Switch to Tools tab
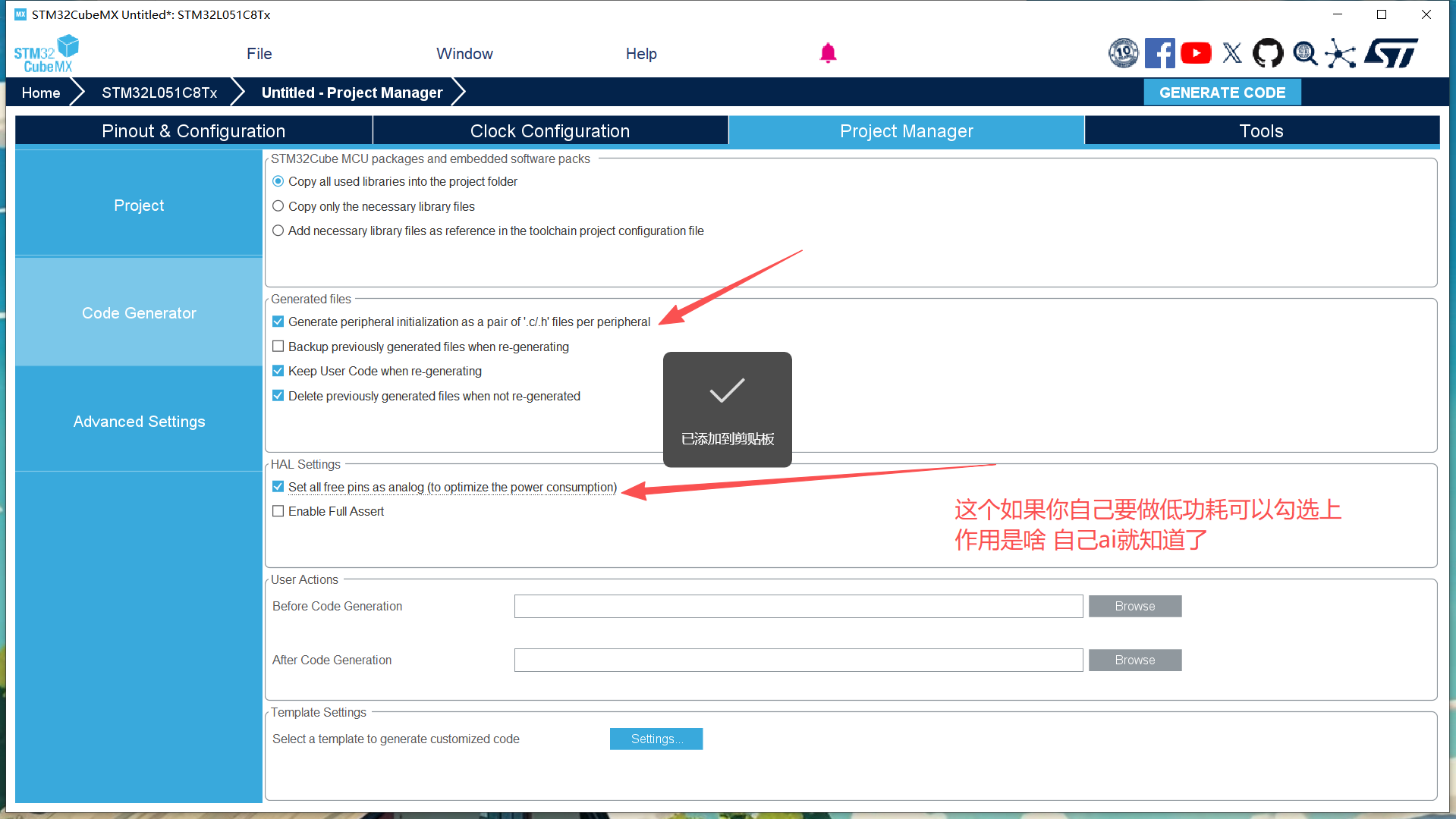Viewport: 1456px width, 819px height. tap(1262, 130)
